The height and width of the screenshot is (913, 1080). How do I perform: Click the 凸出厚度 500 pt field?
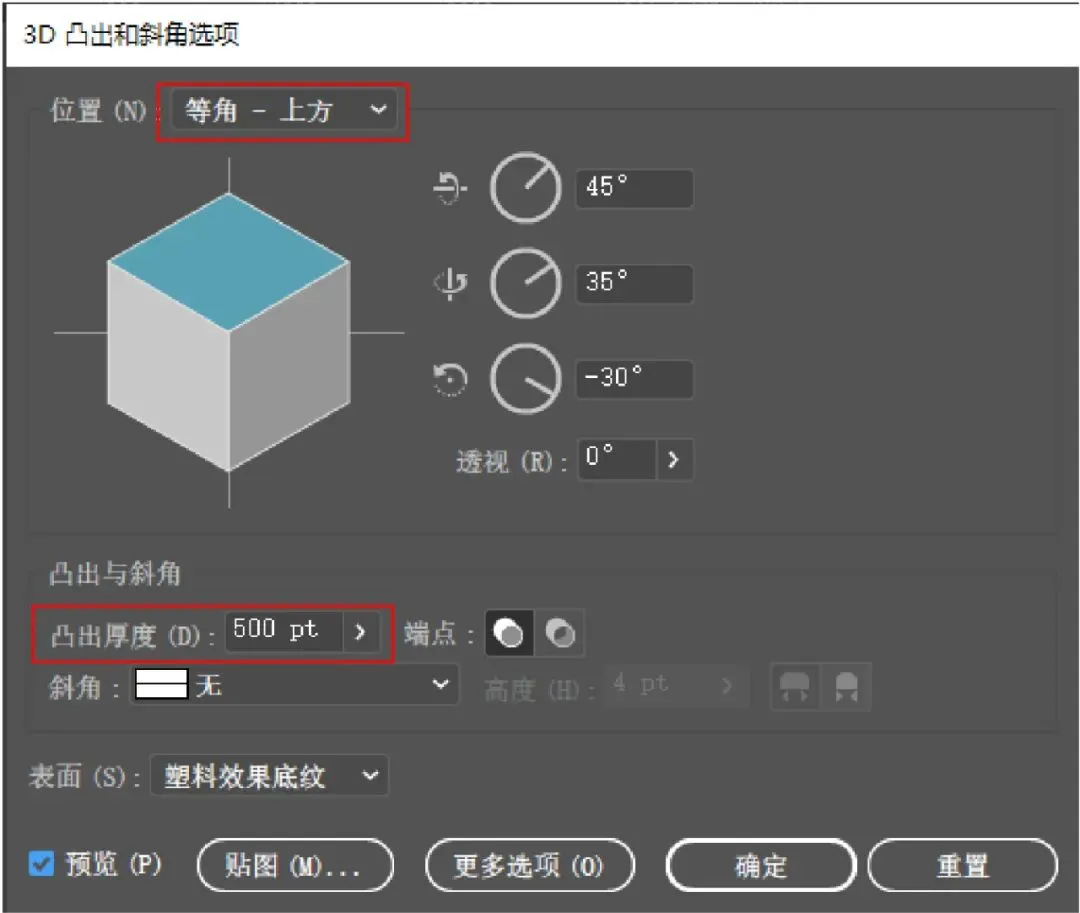point(283,632)
